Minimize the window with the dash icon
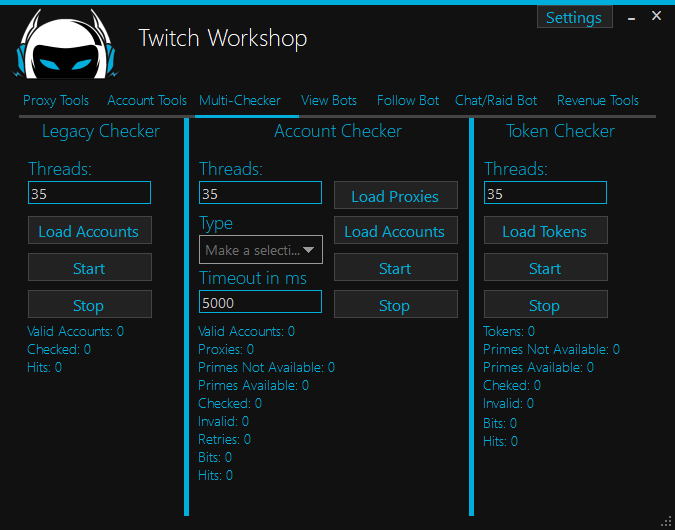The height and width of the screenshot is (530, 675). [630, 18]
